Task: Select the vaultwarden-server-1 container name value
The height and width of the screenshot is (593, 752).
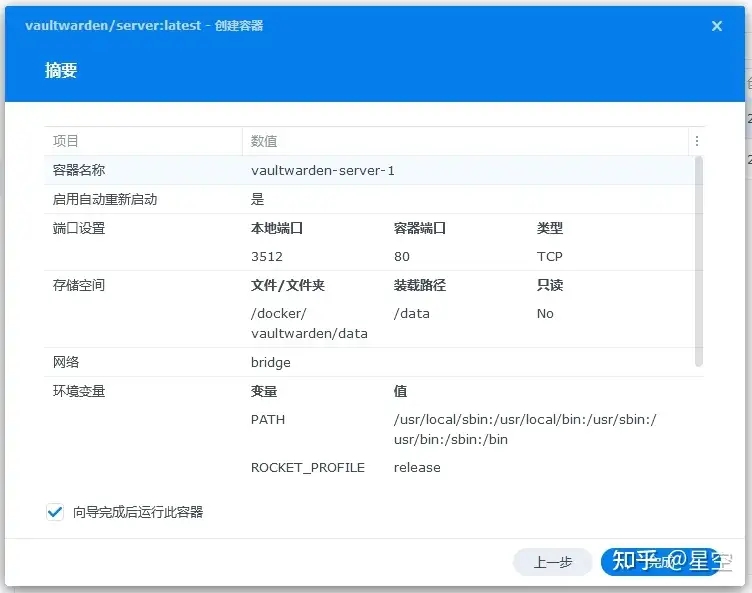Action: click(323, 171)
